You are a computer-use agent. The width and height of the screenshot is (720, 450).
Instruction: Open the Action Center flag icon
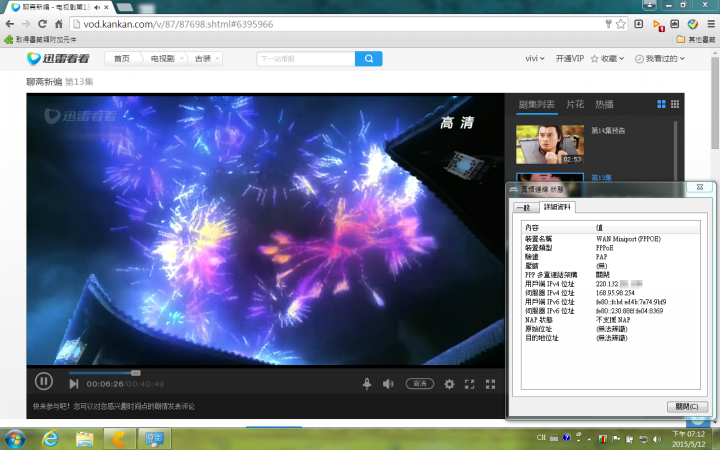pos(616,439)
